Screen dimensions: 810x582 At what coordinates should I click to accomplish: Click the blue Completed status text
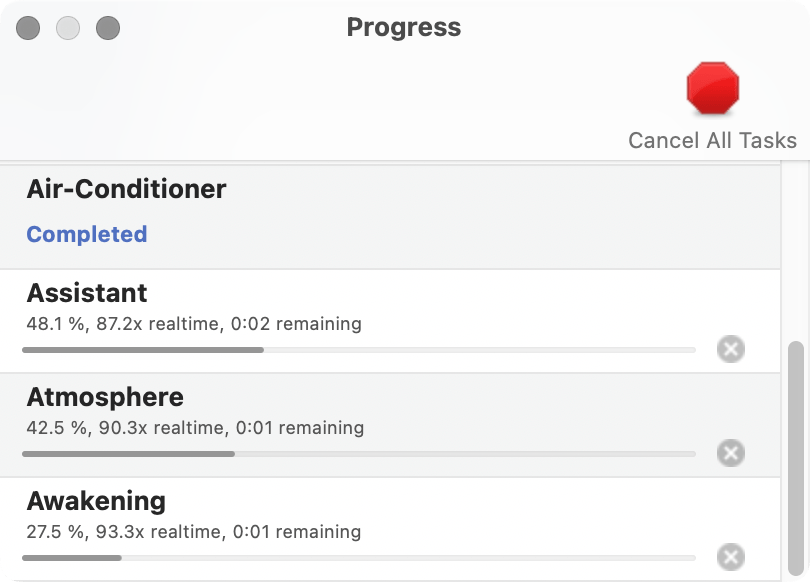[x=87, y=234]
